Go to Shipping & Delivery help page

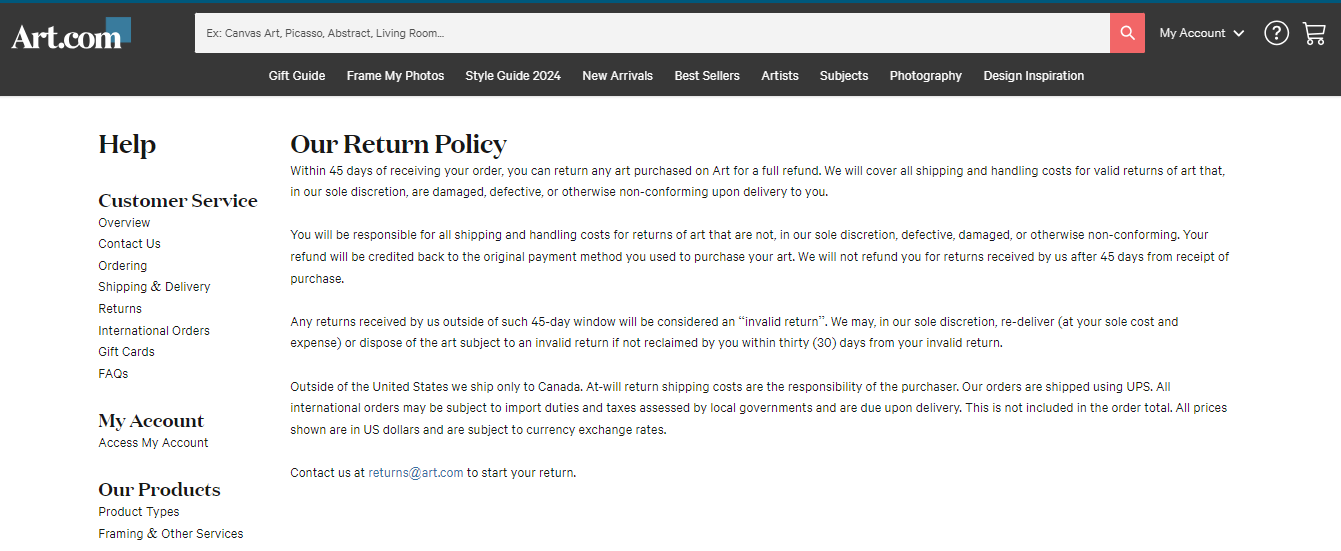coord(154,287)
